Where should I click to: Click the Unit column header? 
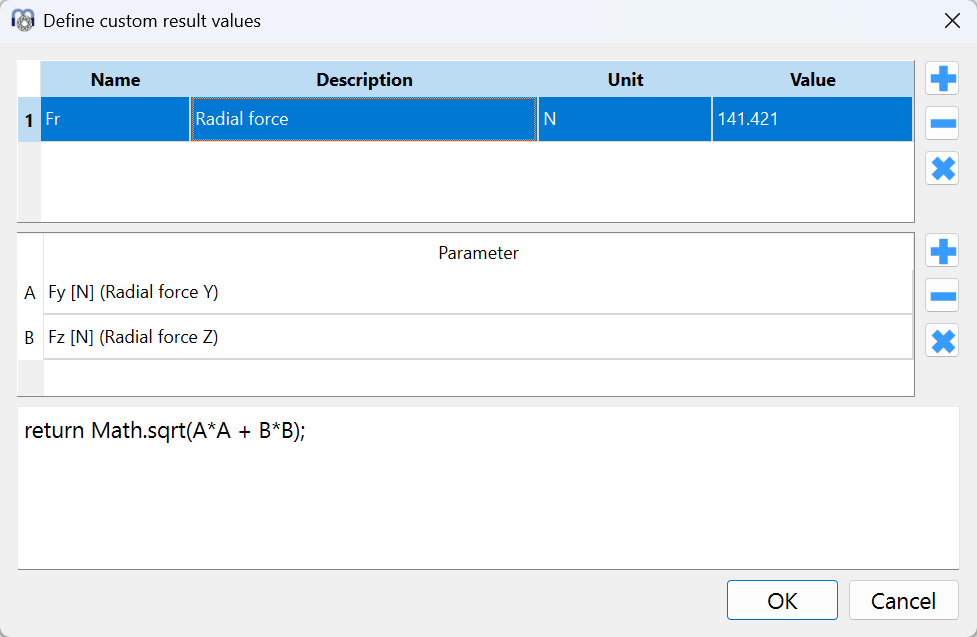tap(624, 79)
